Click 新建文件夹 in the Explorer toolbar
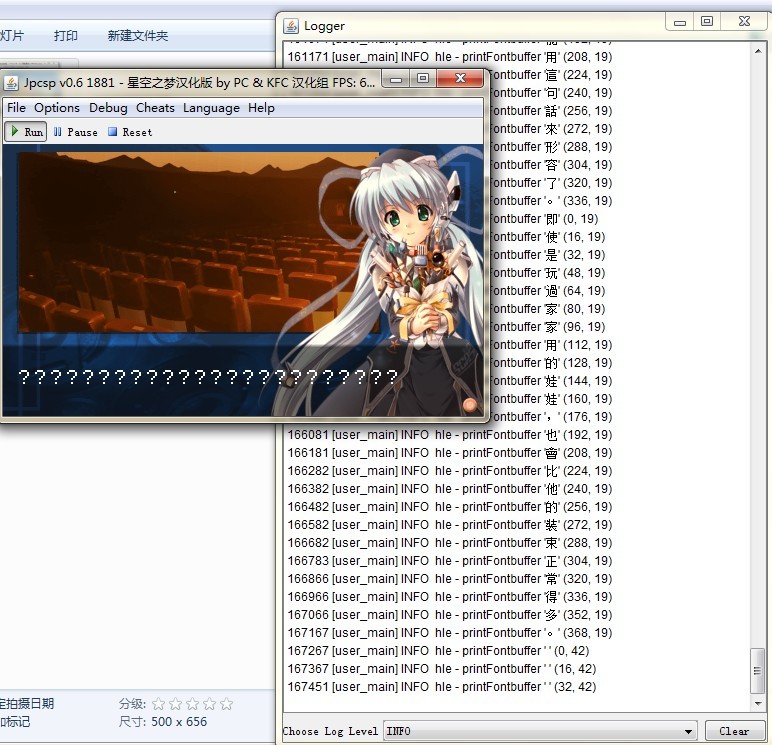This screenshot has height=745, width=772. pos(138,36)
